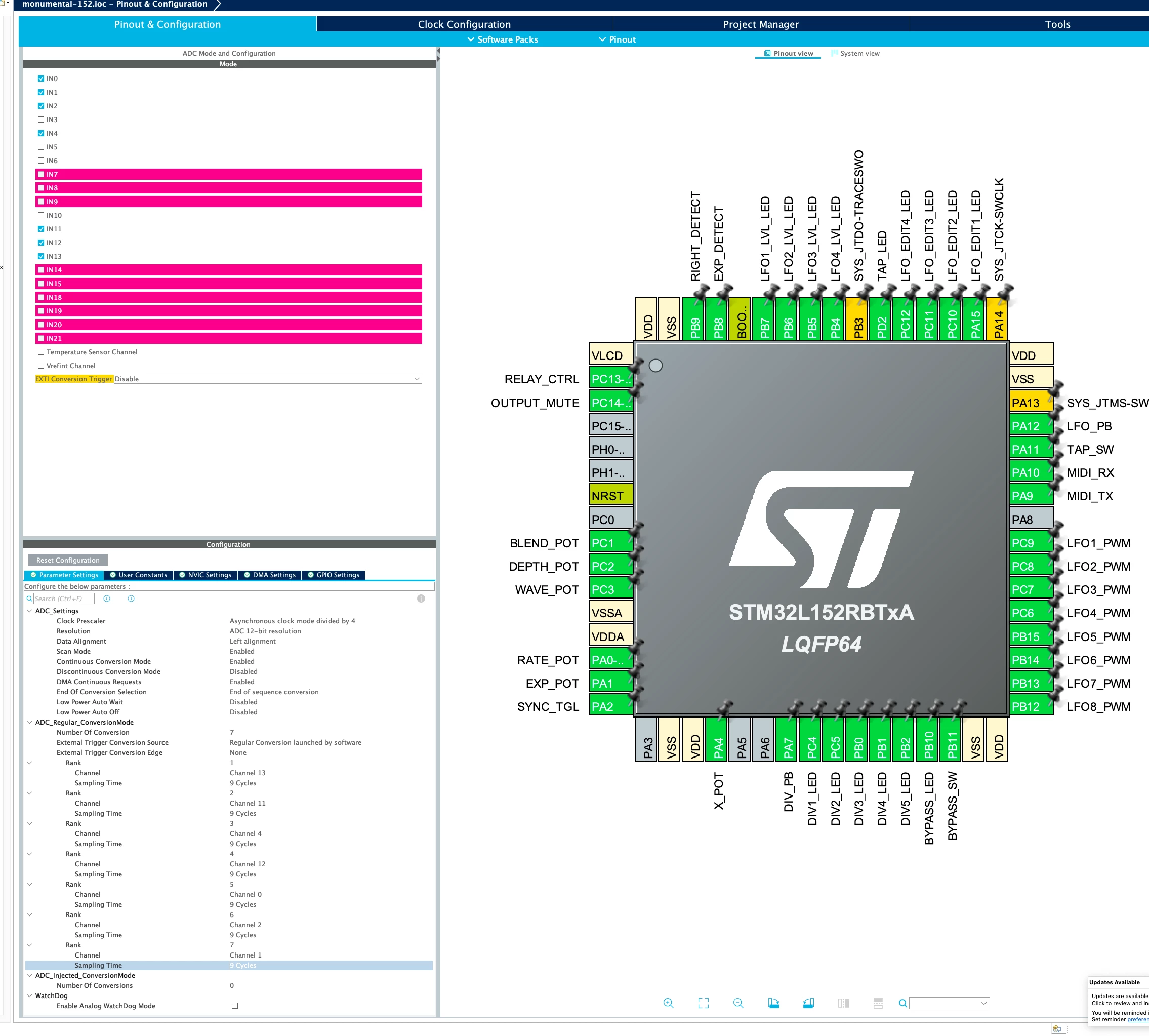Uncheck ADC channel IN2
The height and width of the screenshot is (1036, 1149).
41,106
